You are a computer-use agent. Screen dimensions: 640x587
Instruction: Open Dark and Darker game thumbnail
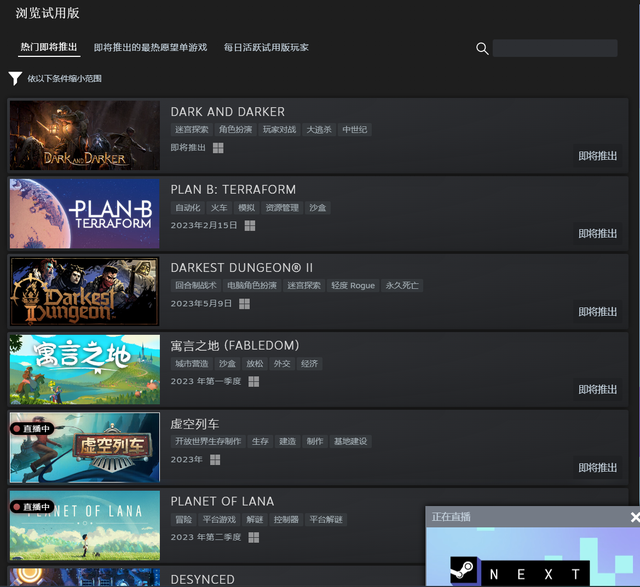pyautogui.click(x=85, y=135)
